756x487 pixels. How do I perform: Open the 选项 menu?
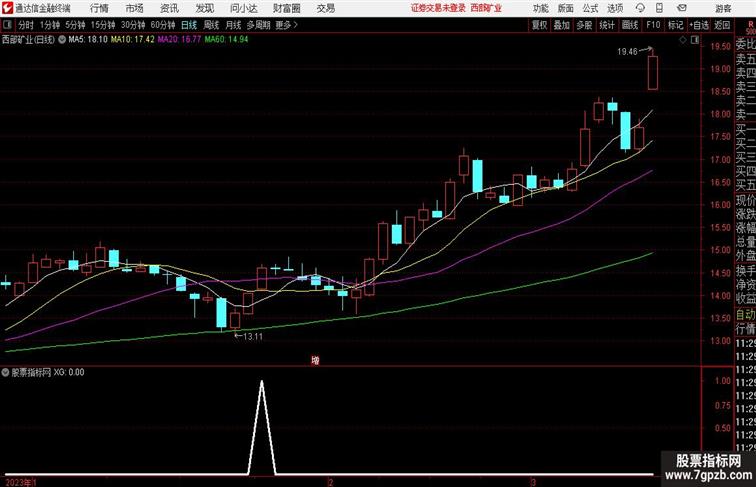tap(615, 8)
